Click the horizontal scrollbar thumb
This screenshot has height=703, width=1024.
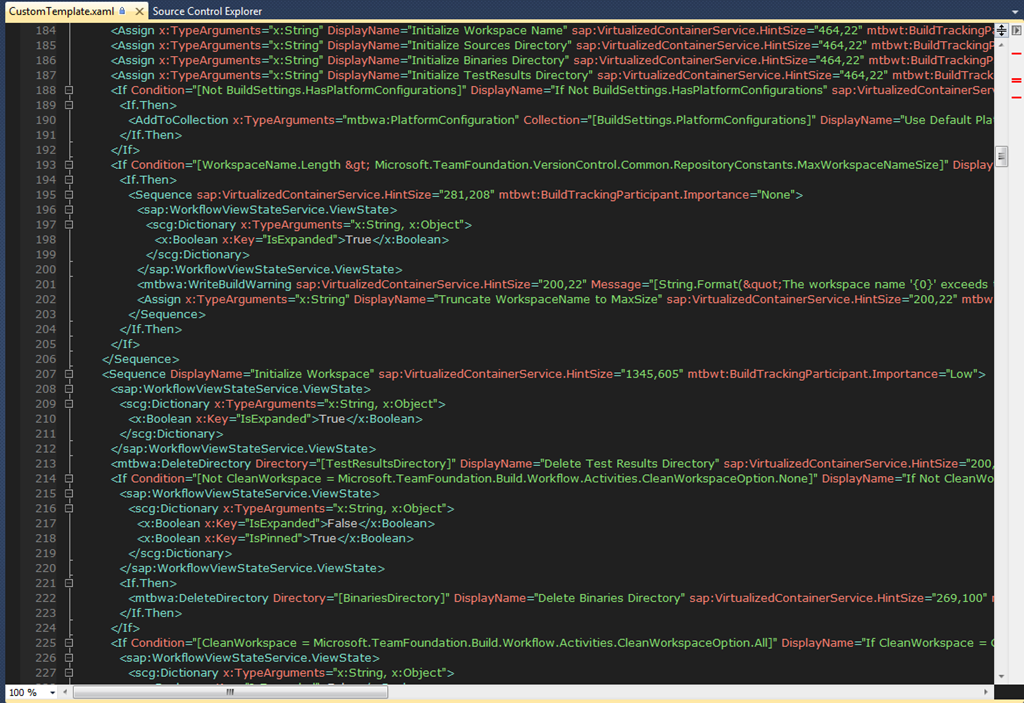pos(230,692)
